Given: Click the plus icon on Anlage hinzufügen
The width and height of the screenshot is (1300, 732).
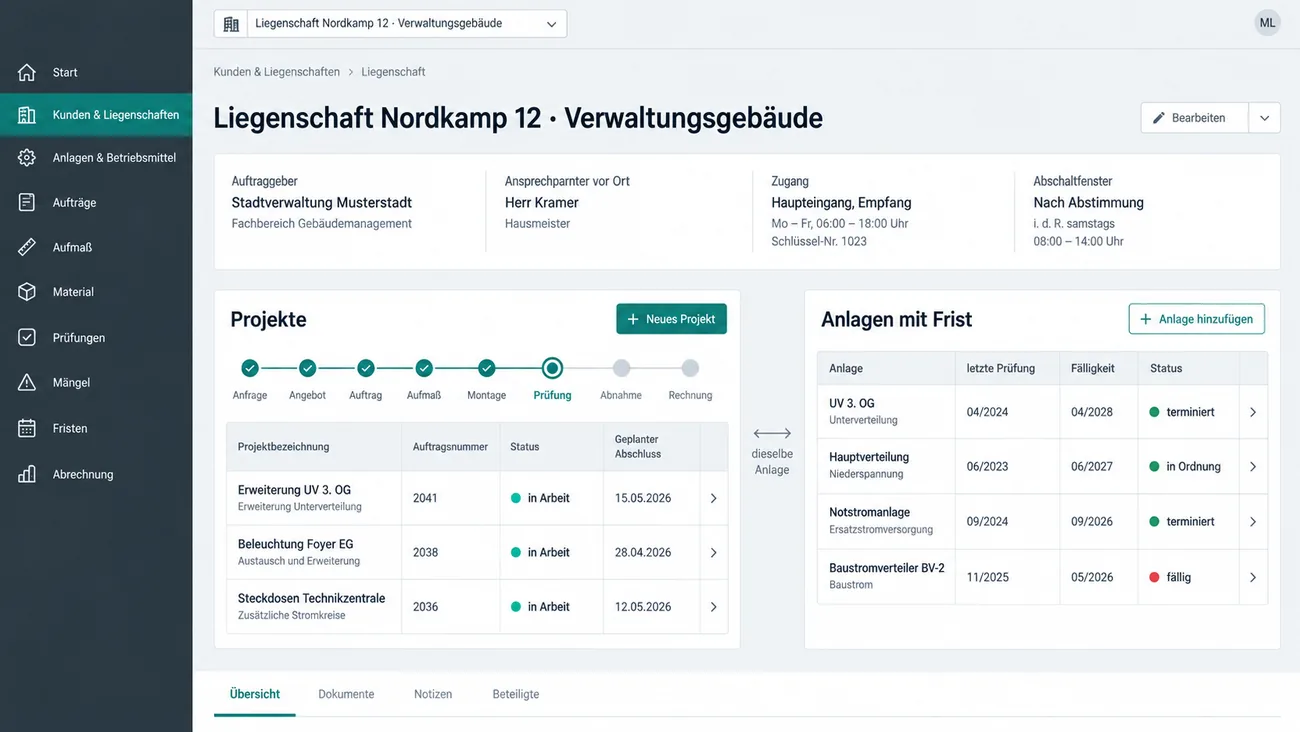Looking at the screenshot, I should click(x=1146, y=319).
